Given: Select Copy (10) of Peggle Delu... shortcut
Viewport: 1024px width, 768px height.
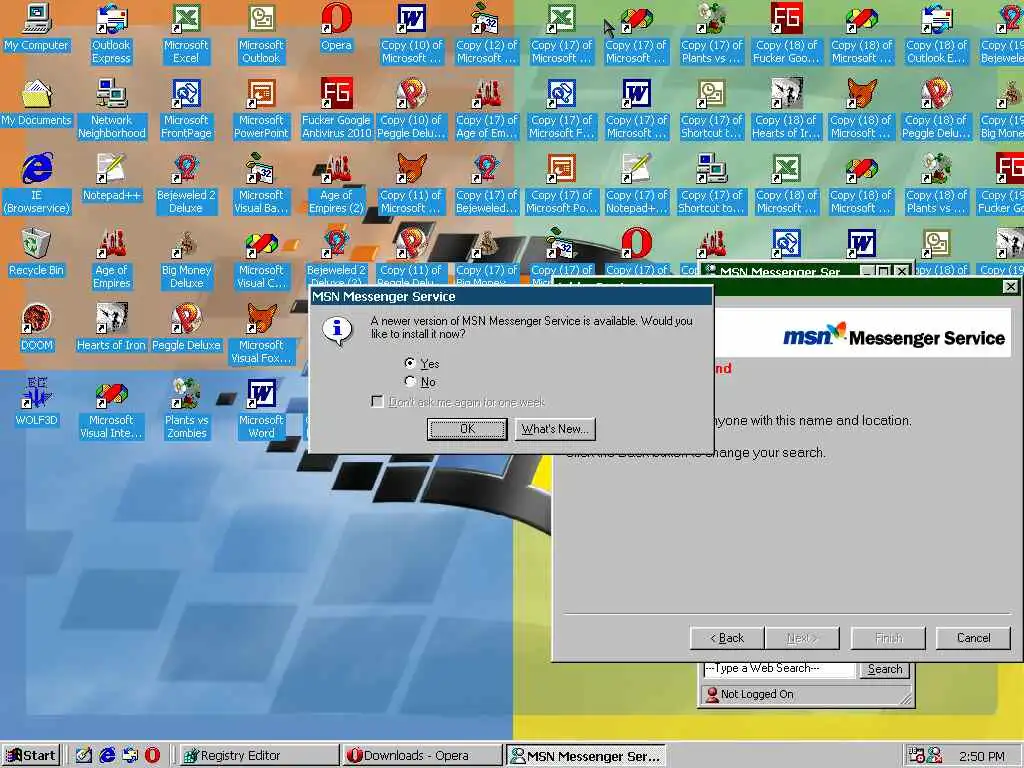Looking at the screenshot, I should click(411, 109).
